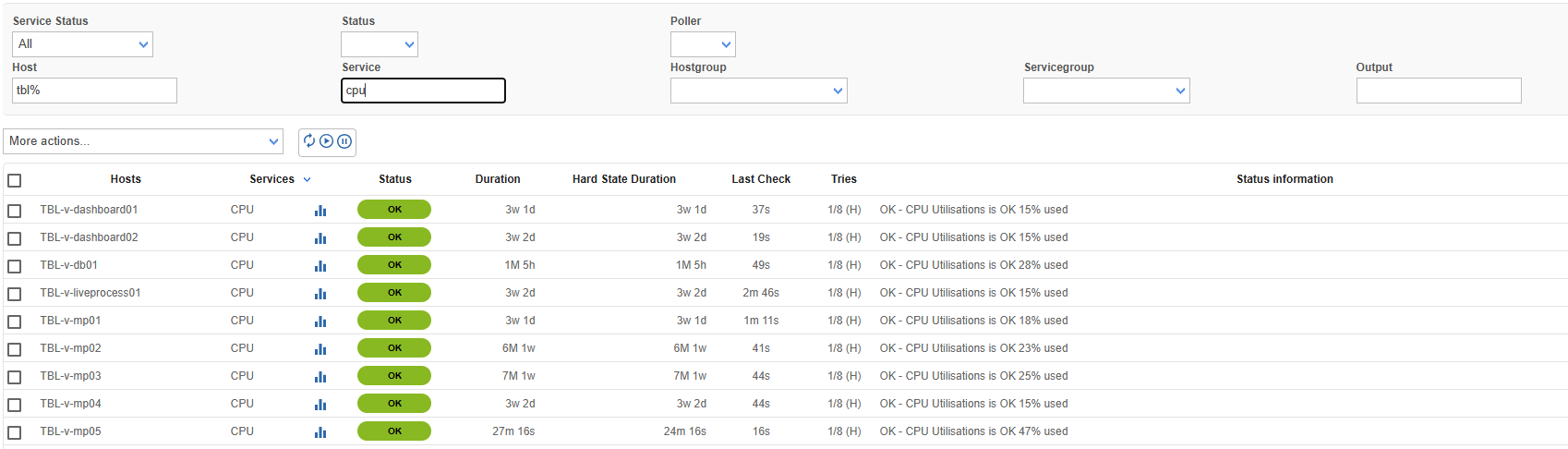Click the play icon to resume auto-refresh
Screen dimensions: 1568x449
[x=326, y=141]
